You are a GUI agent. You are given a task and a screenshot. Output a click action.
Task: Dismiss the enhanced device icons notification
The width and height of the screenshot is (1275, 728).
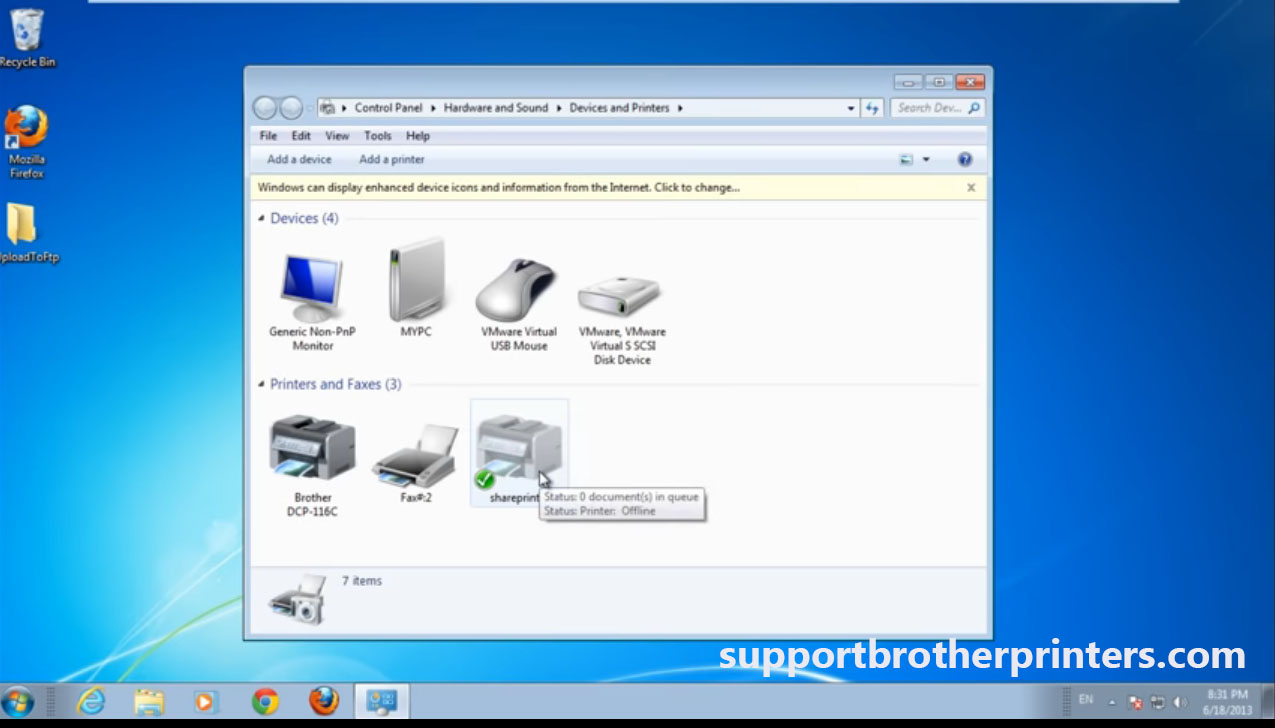click(x=970, y=187)
